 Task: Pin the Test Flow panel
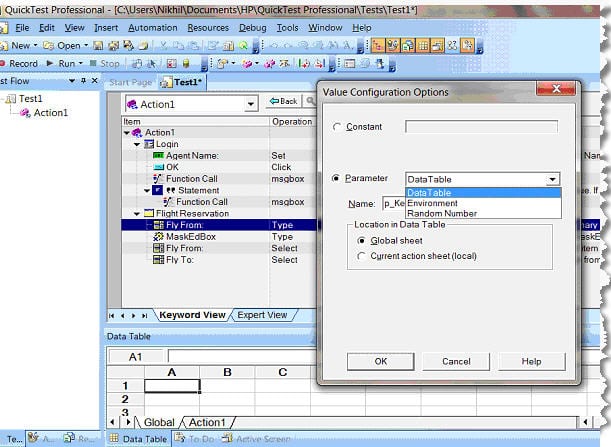tap(83, 81)
